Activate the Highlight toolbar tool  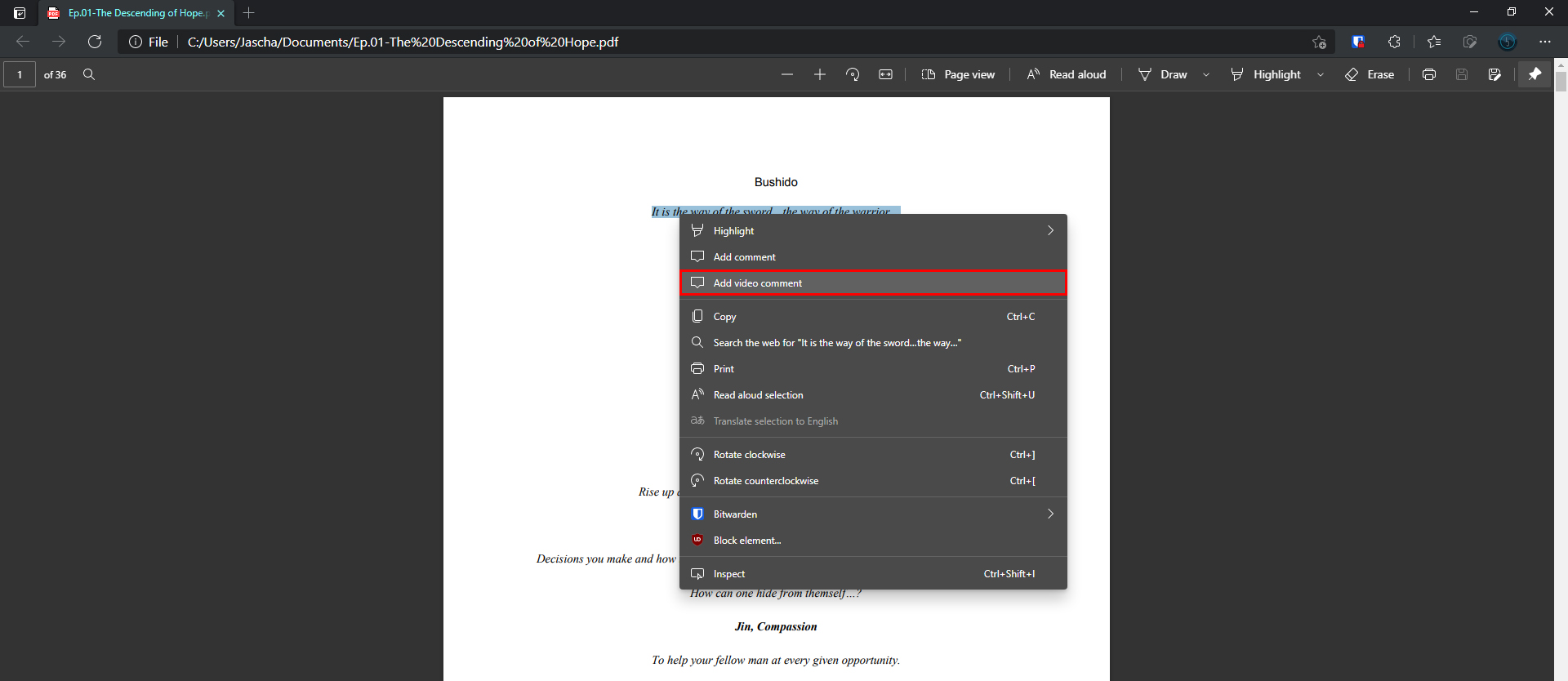coord(1266,74)
